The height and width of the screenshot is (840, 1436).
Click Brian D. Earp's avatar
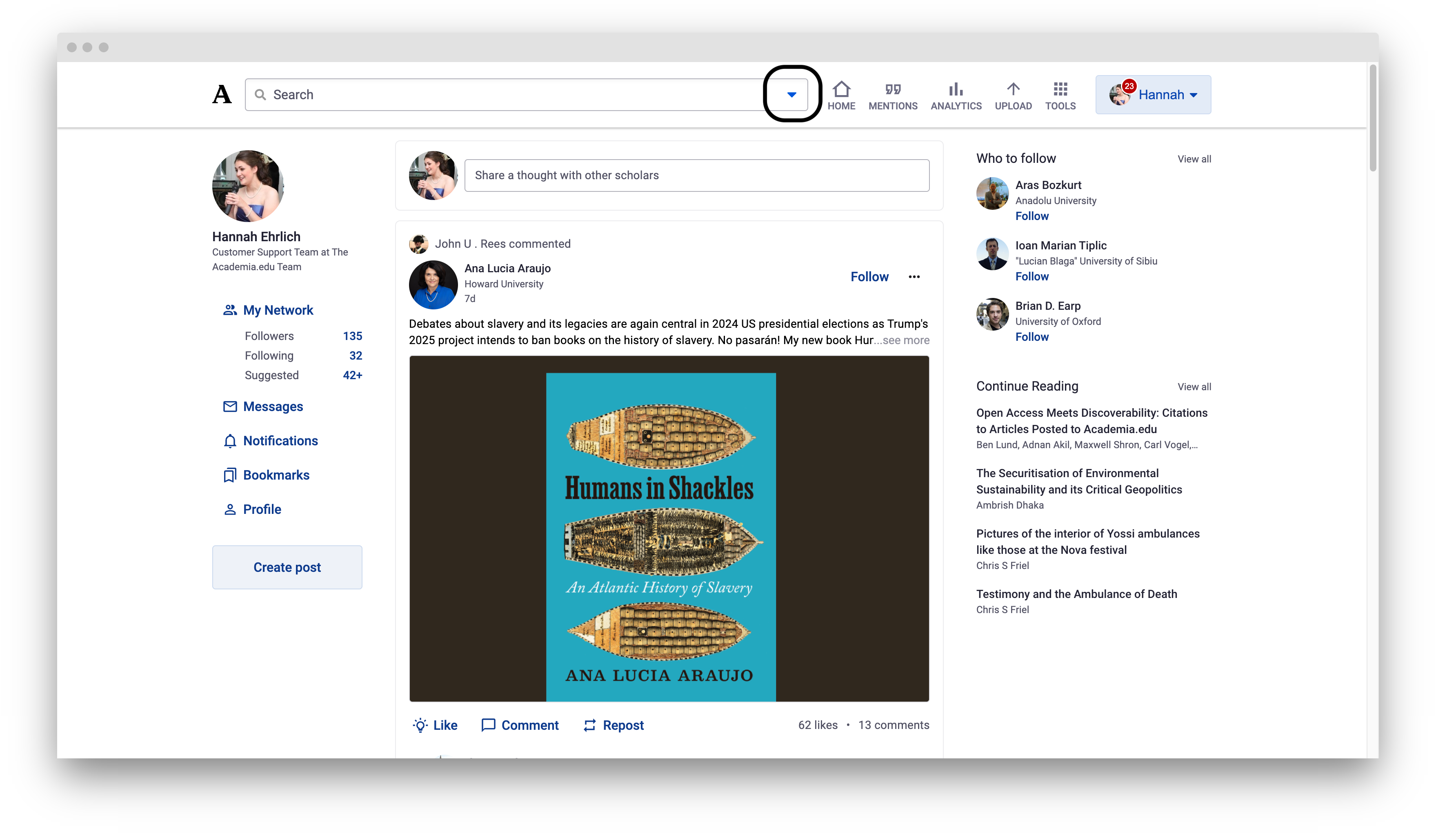point(992,315)
